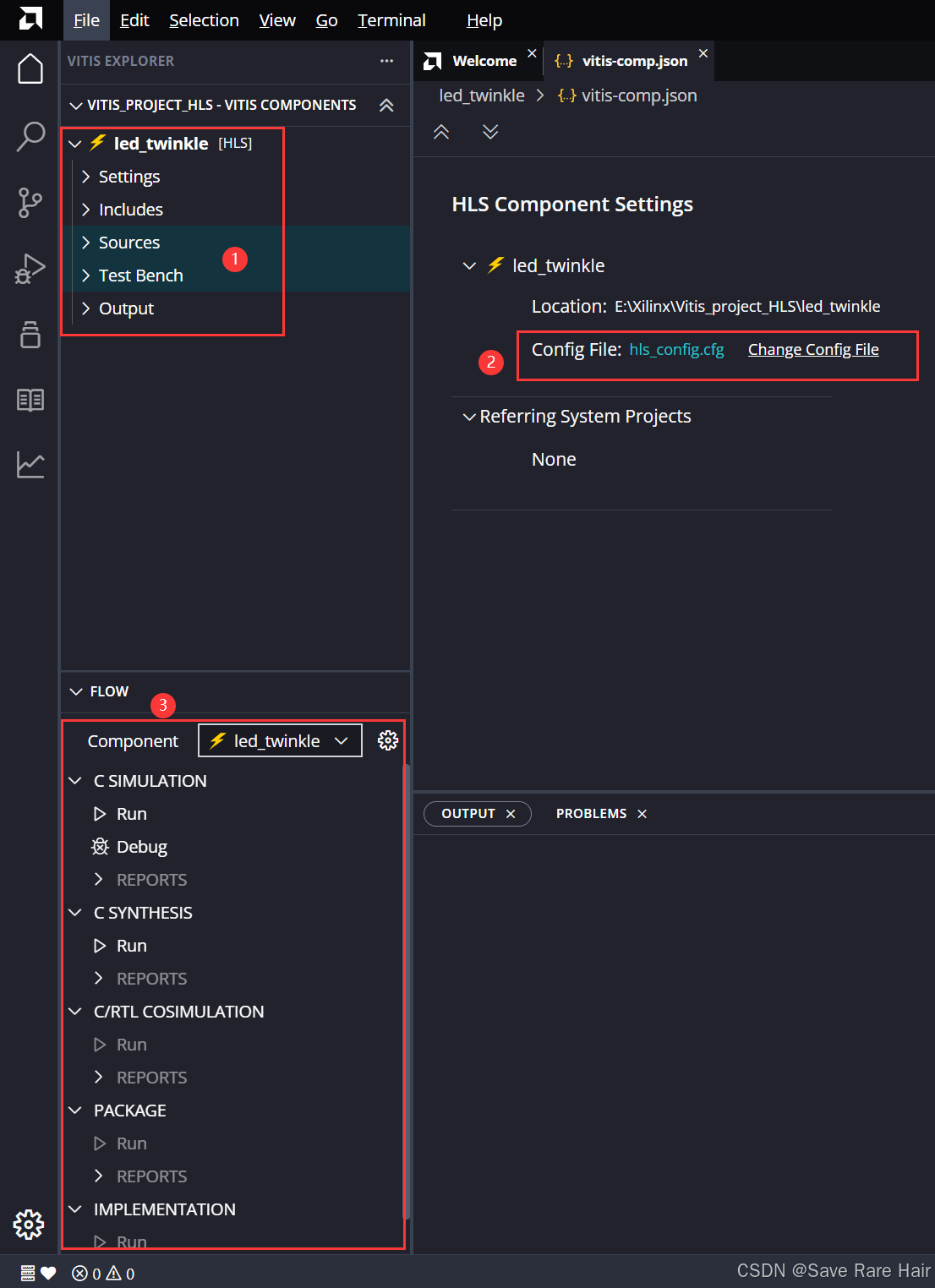Click the panel icon in status bar
The height and width of the screenshot is (1288, 935).
click(27, 1274)
